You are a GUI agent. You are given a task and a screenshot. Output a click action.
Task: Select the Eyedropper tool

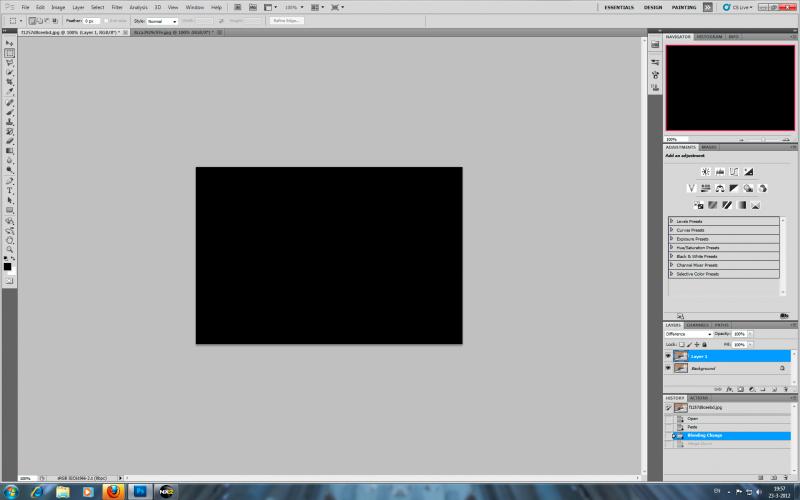tap(10, 92)
